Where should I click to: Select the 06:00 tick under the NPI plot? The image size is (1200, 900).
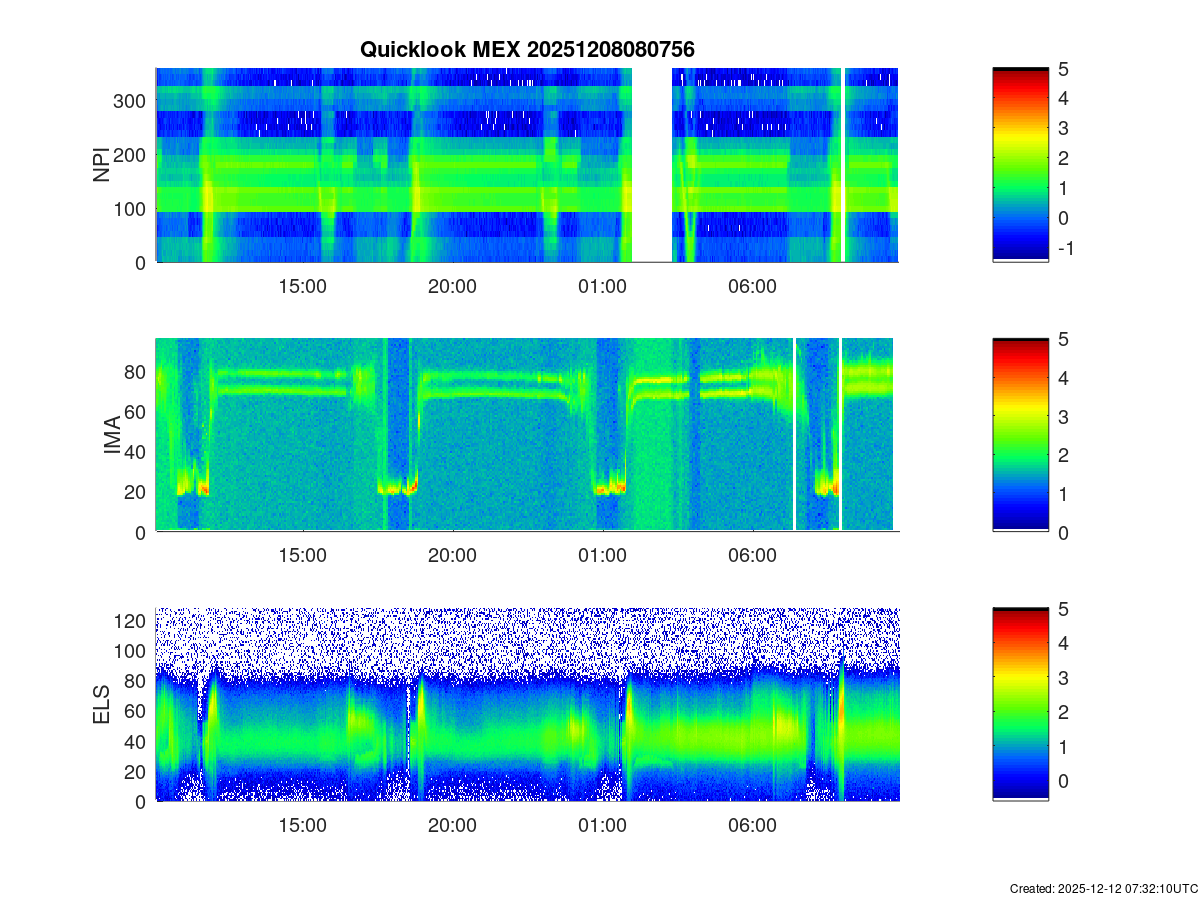752,286
